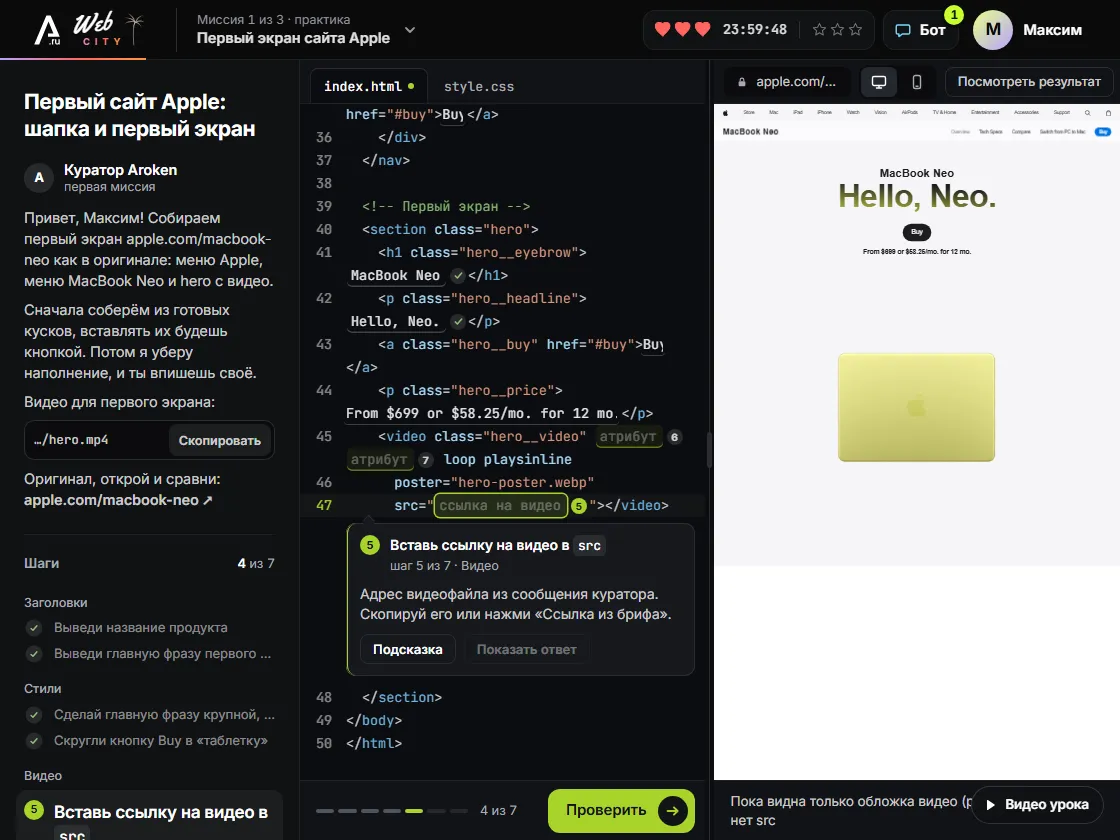The width and height of the screenshot is (1120, 840).
Task: Click the timer 23:59:48
Action: [754, 30]
